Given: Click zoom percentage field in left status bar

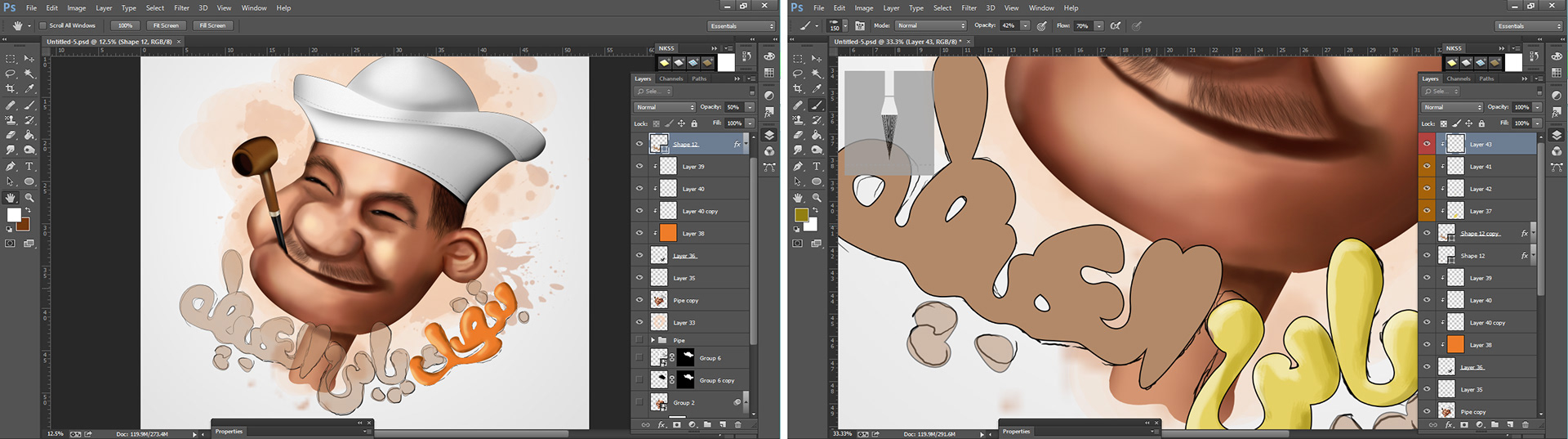Looking at the screenshot, I should coord(56,434).
